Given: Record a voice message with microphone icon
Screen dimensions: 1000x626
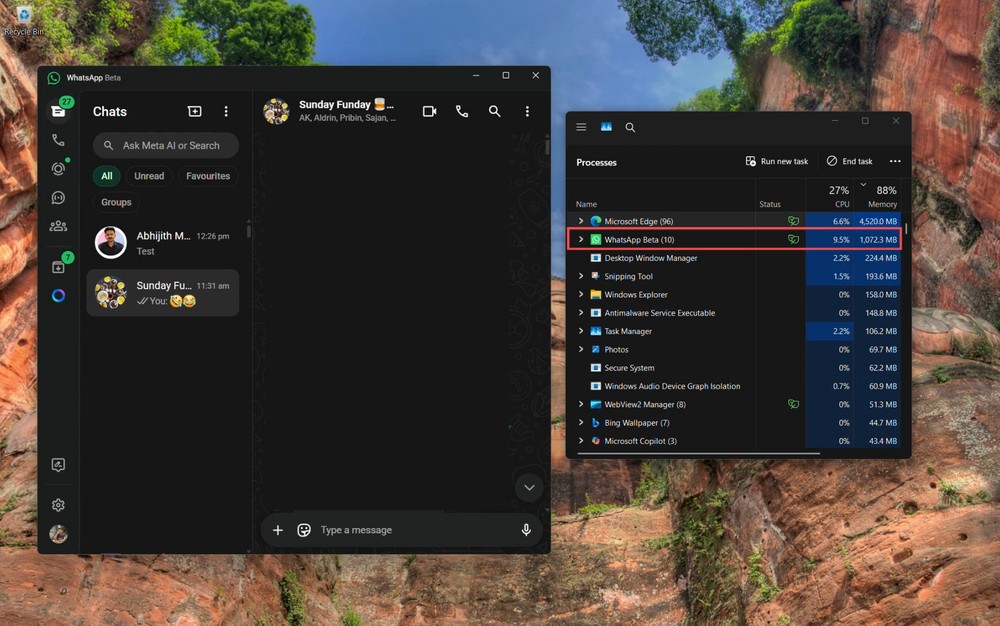Looking at the screenshot, I should coord(526,530).
